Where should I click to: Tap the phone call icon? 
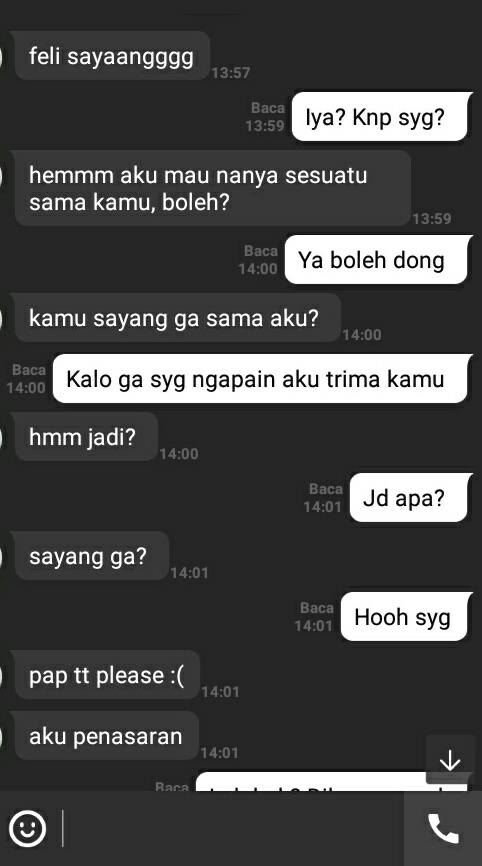(443, 828)
